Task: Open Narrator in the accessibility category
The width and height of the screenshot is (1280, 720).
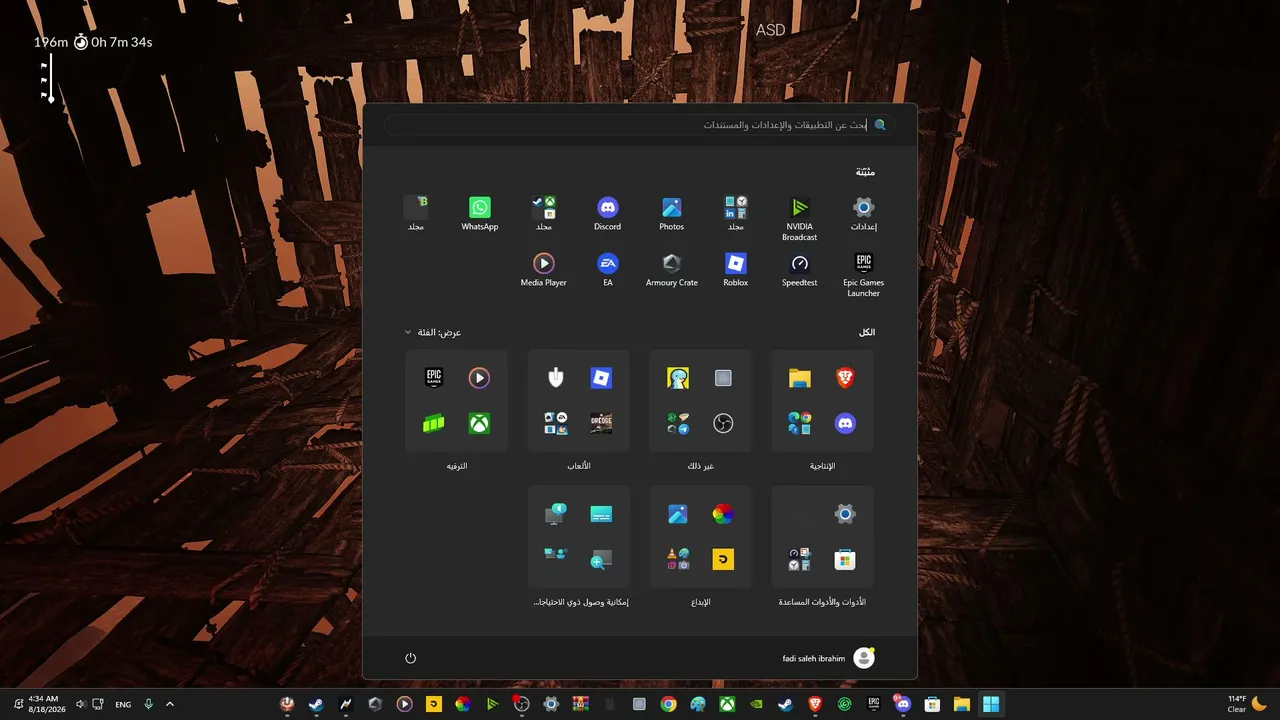Action: pyautogui.click(x=555, y=514)
